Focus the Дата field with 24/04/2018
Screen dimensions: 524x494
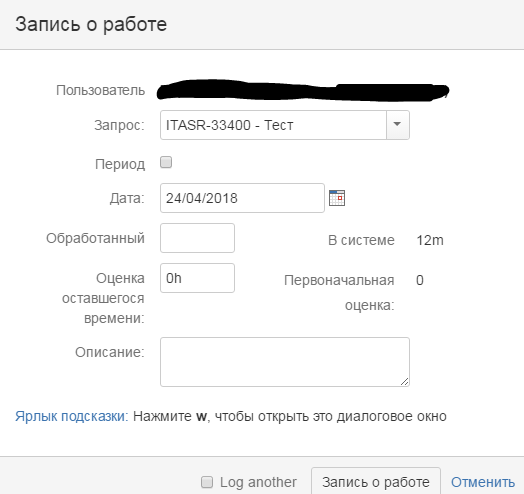[x=242, y=198]
